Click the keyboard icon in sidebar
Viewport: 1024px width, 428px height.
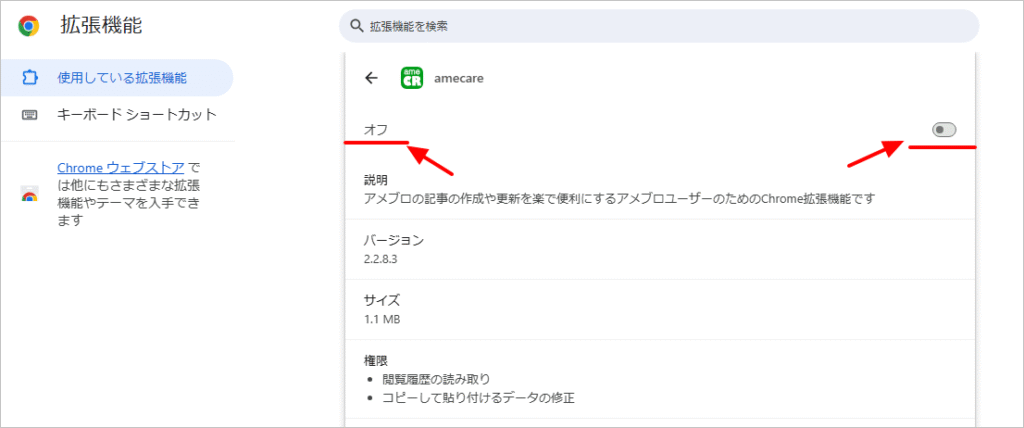29,114
